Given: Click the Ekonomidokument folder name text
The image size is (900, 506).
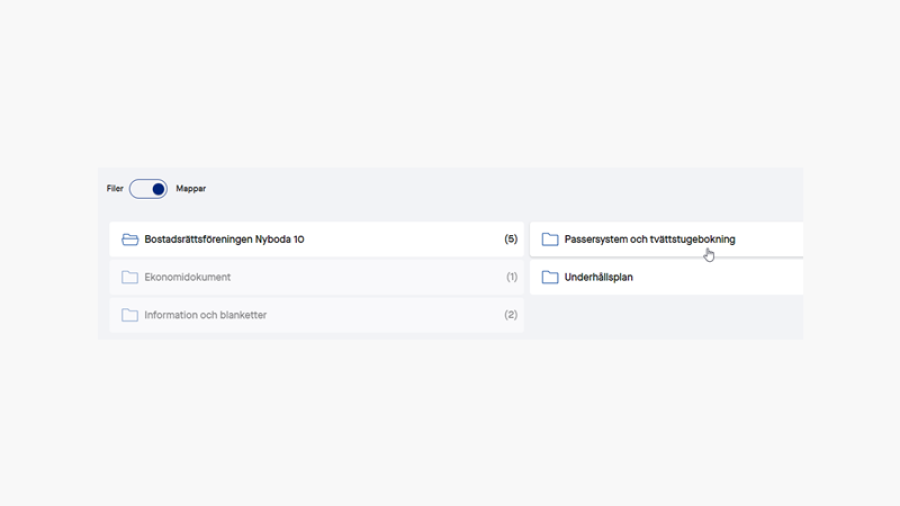Looking at the screenshot, I should pos(187,277).
